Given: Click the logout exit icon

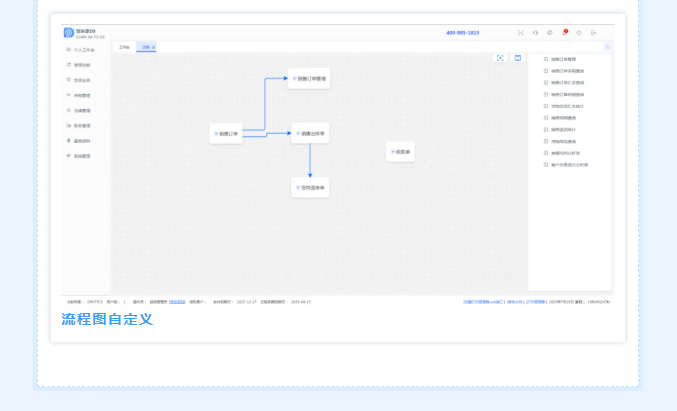Looking at the screenshot, I should 593,33.
